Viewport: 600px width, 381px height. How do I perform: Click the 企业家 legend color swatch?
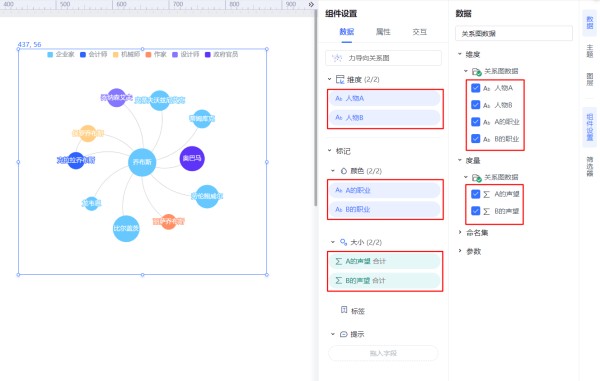click(50, 55)
